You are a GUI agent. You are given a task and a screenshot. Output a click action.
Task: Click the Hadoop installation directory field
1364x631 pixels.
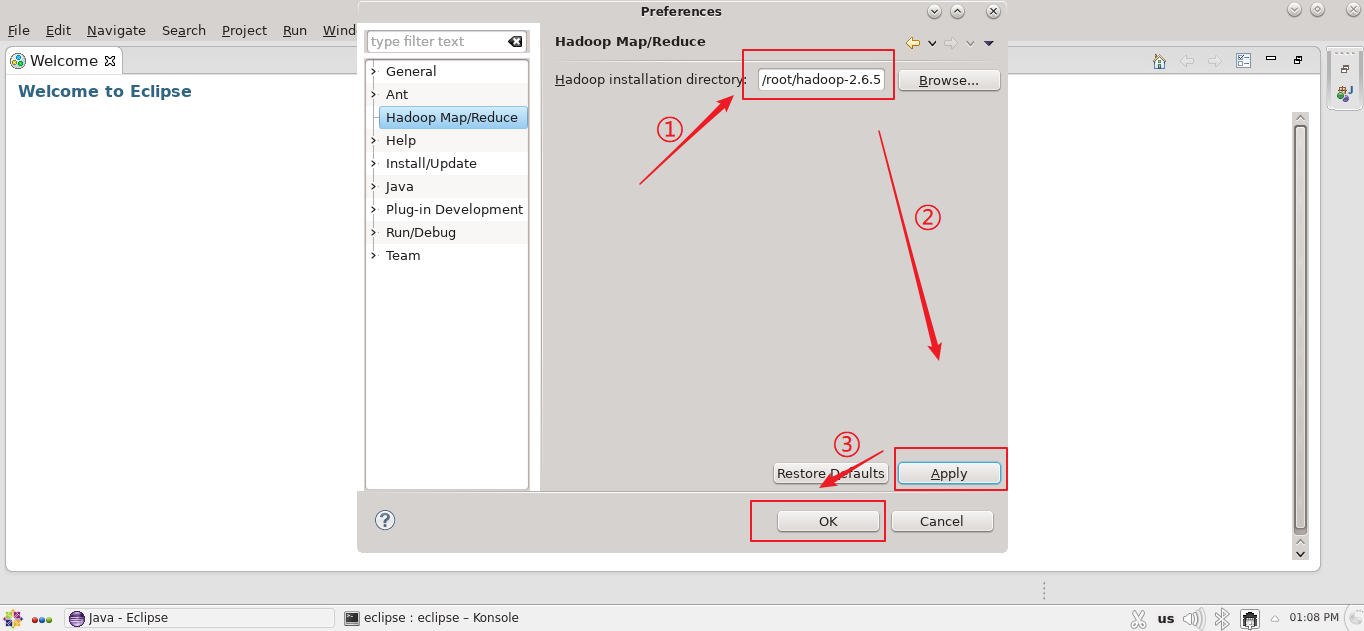coord(822,80)
